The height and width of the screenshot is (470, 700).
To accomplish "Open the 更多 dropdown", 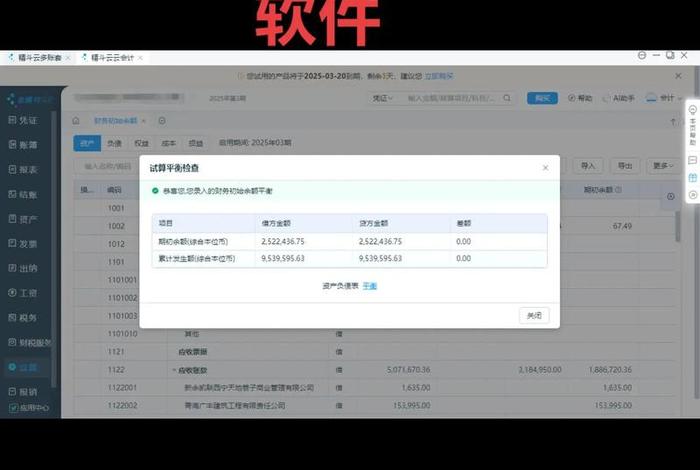I will point(663,166).
